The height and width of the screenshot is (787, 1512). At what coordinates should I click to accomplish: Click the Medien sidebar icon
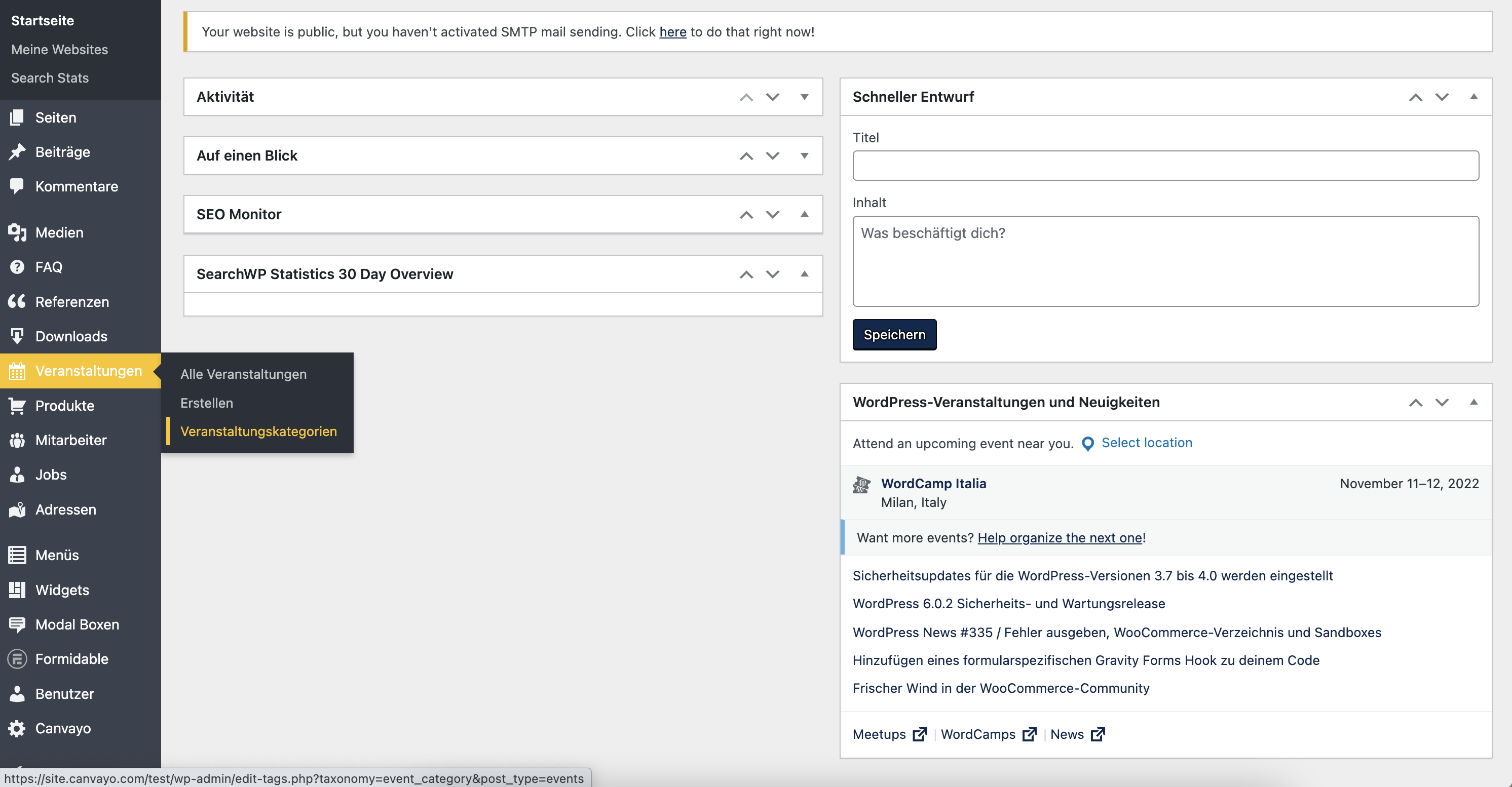[x=17, y=232]
